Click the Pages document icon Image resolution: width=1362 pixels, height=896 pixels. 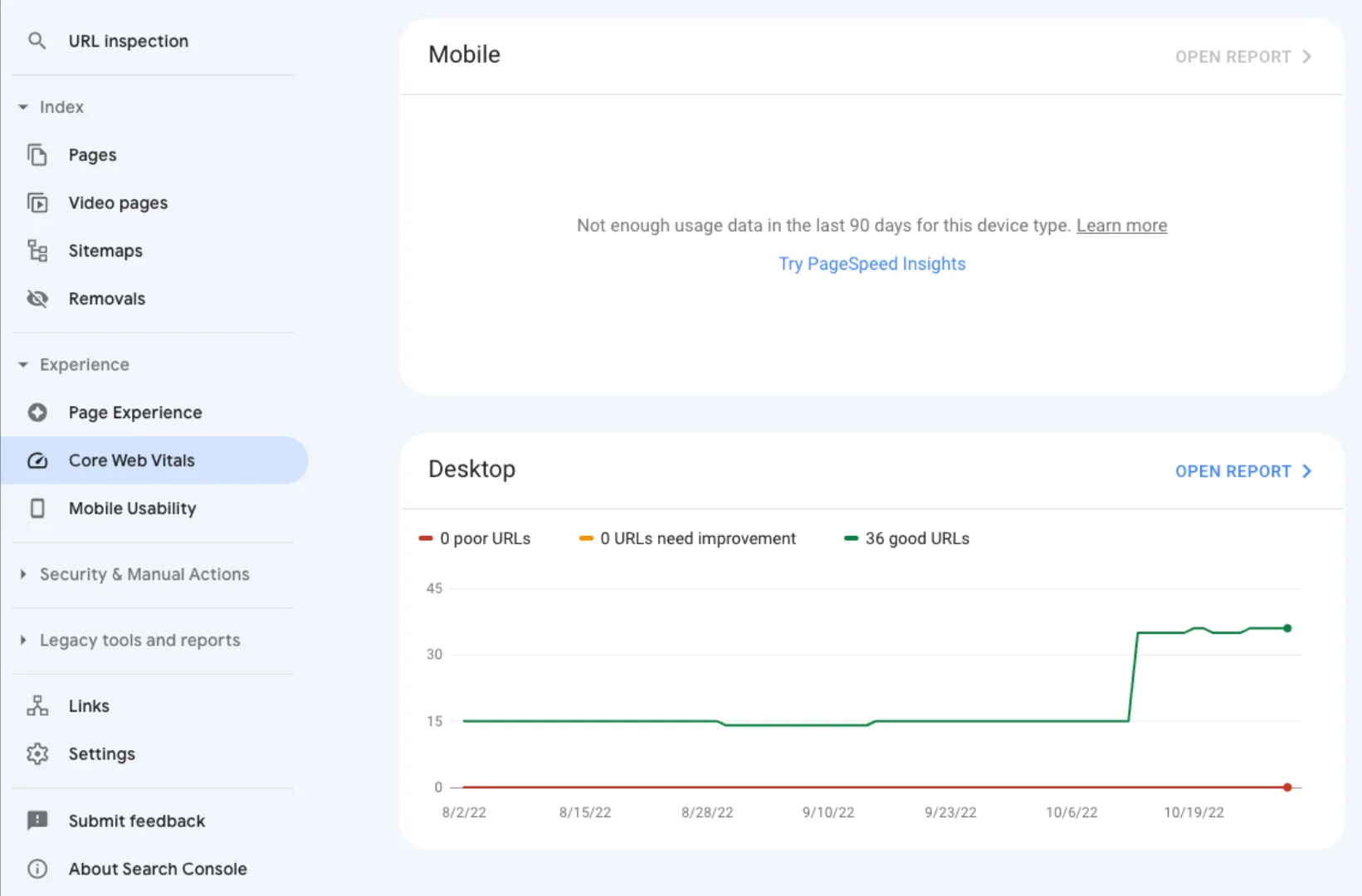point(37,155)
